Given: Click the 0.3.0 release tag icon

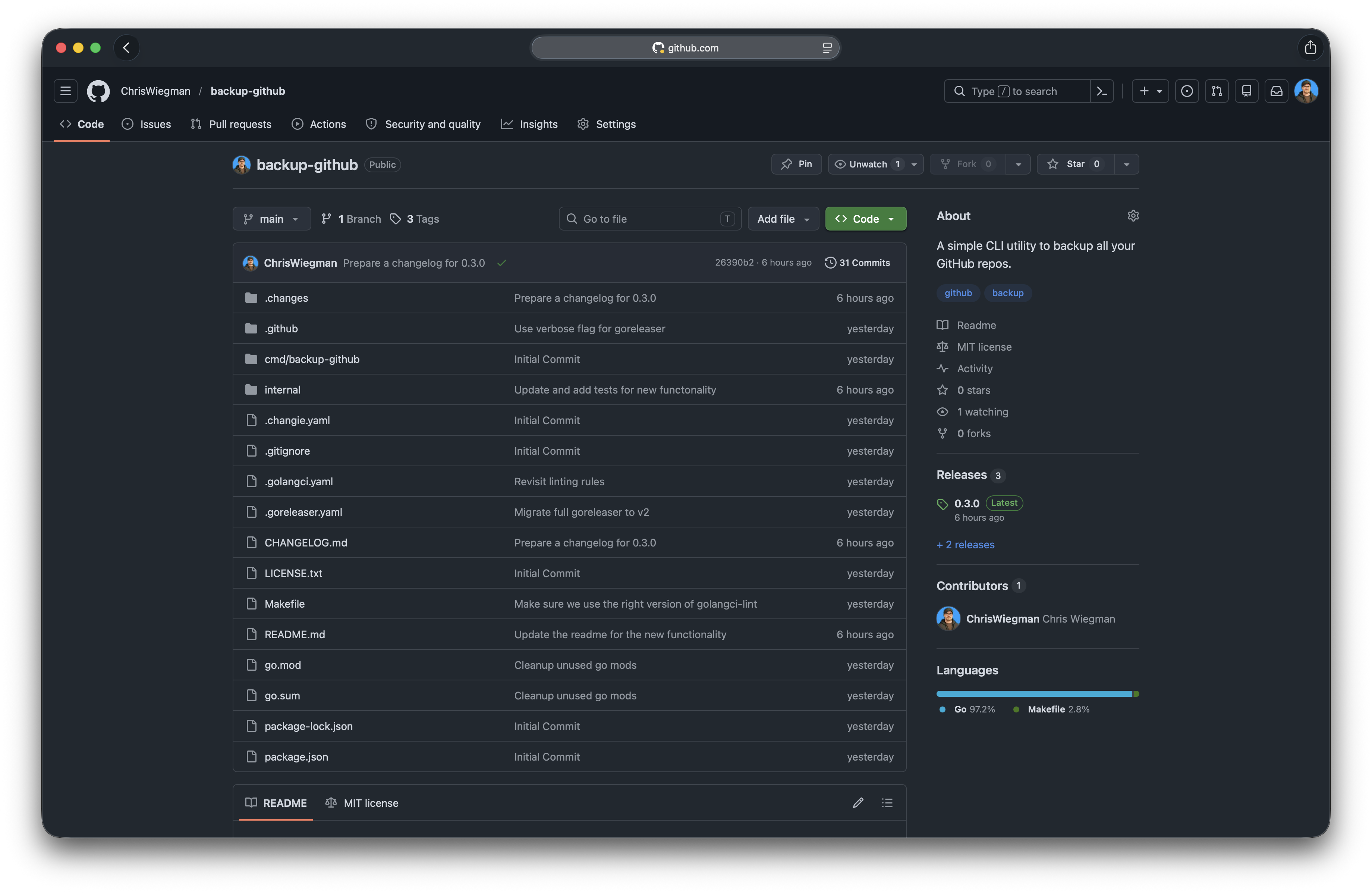Looking at the screenshot, I should click(942, 504).
